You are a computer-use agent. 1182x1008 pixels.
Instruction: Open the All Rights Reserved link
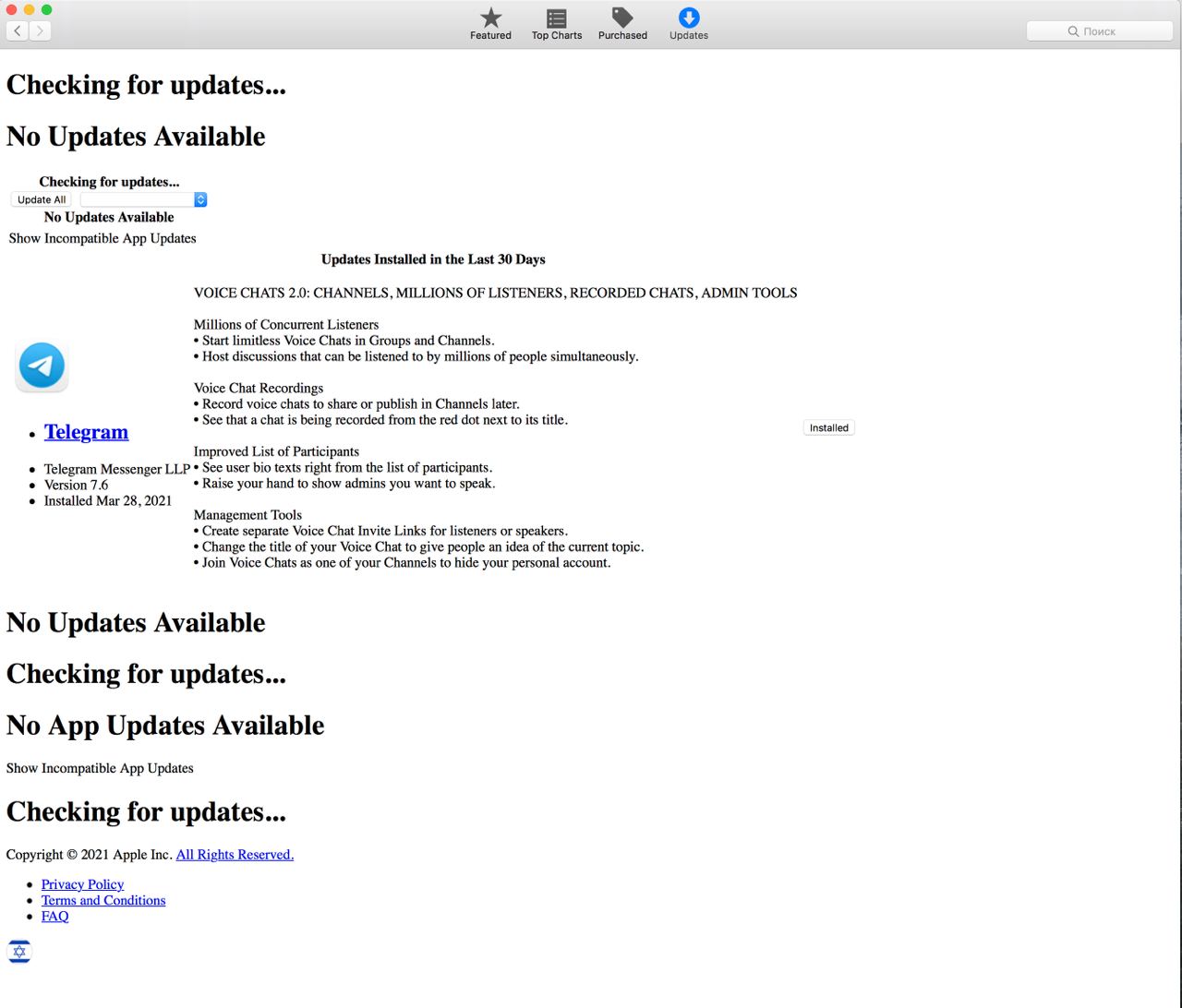pos(235,855)
